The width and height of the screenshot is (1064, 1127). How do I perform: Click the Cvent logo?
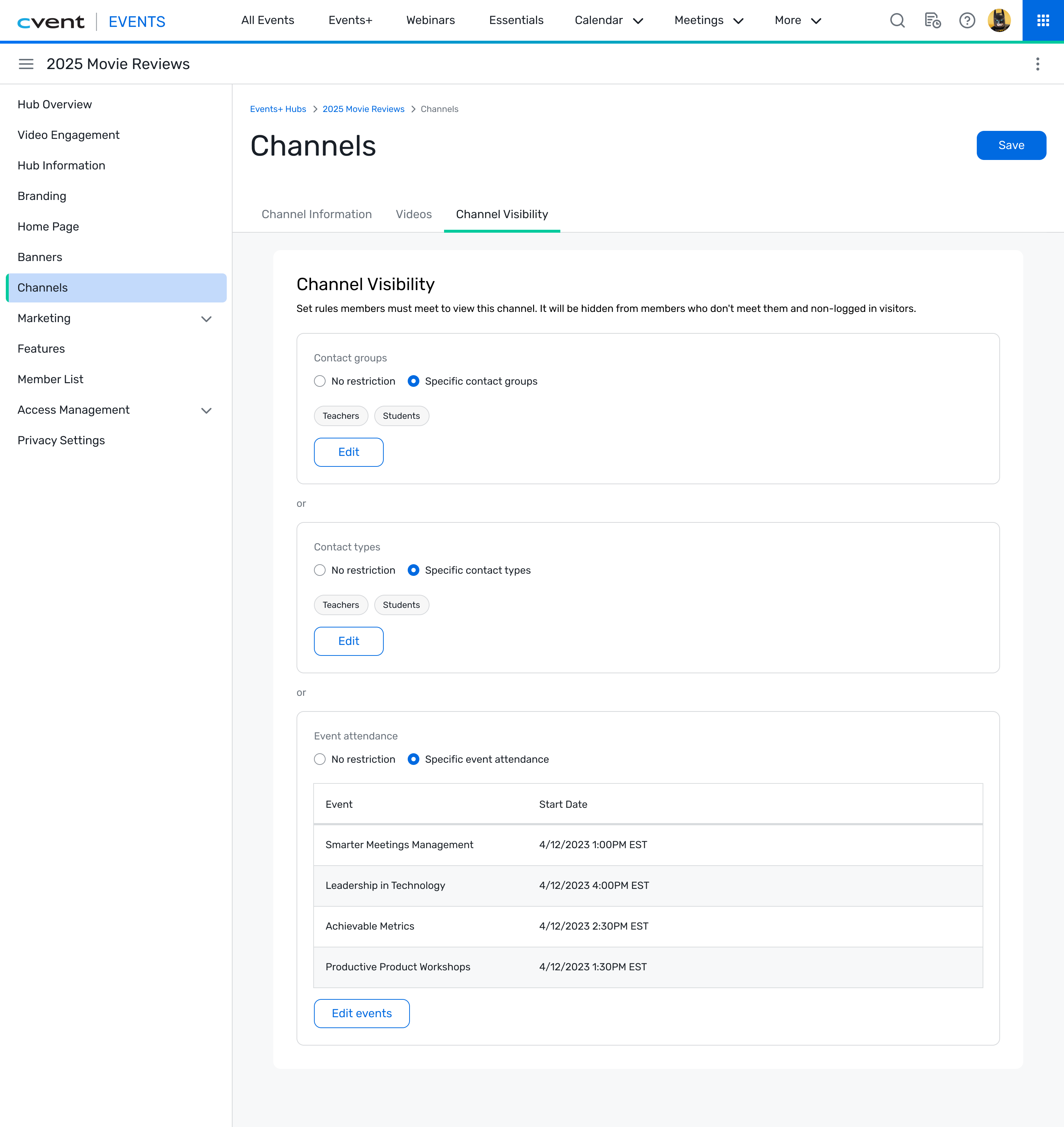pos(51,22)
